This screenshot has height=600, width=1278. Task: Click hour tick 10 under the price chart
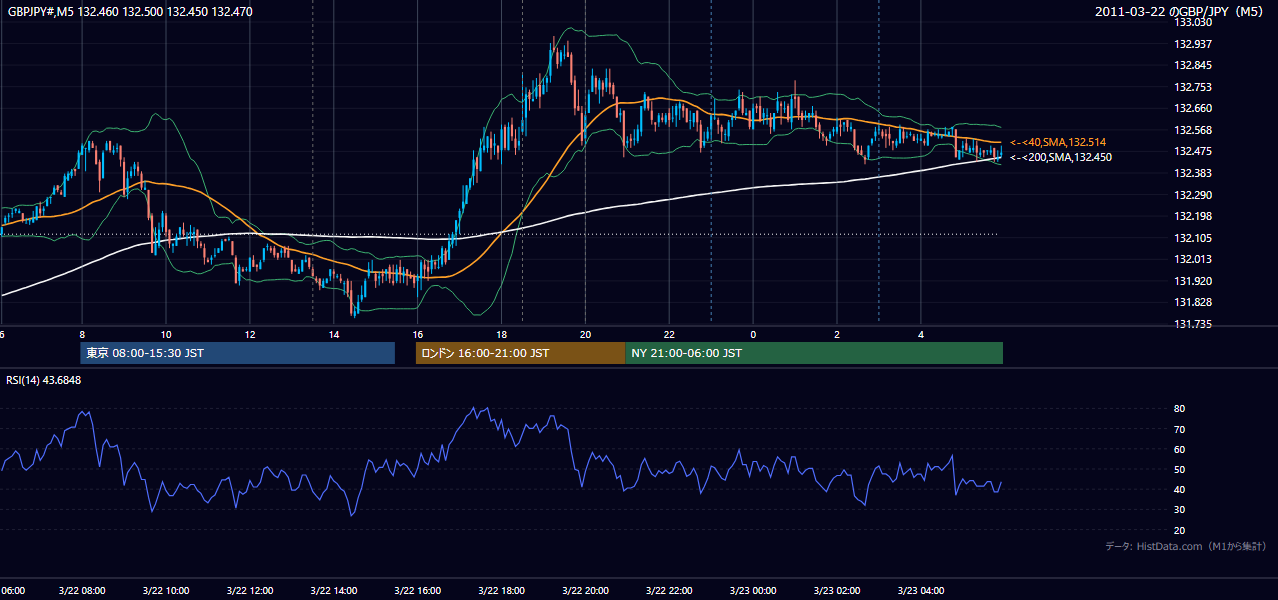click(166, 335)
